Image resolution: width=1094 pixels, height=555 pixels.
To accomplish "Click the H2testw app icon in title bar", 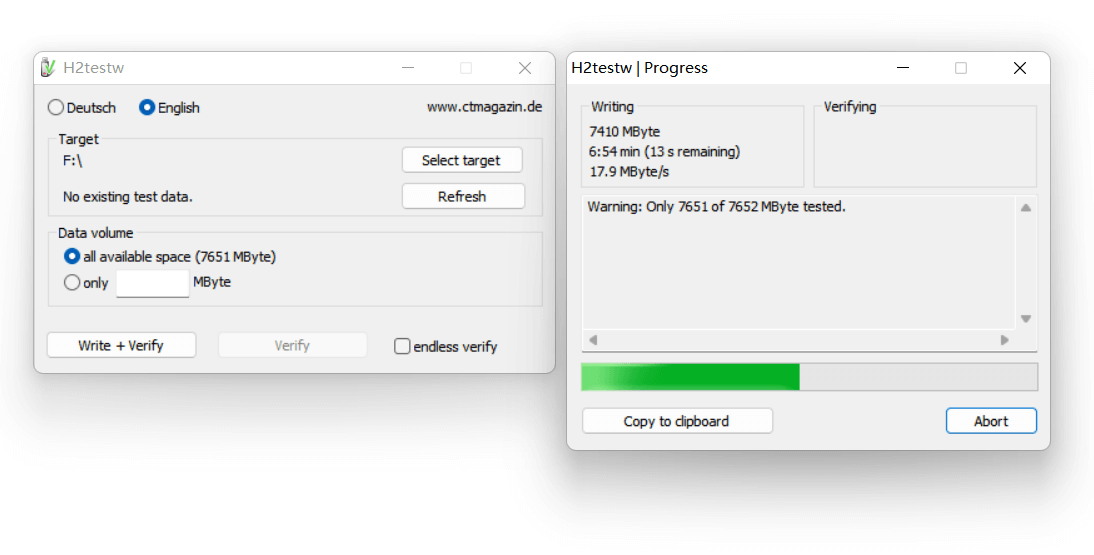I will [x=47, y=68].
